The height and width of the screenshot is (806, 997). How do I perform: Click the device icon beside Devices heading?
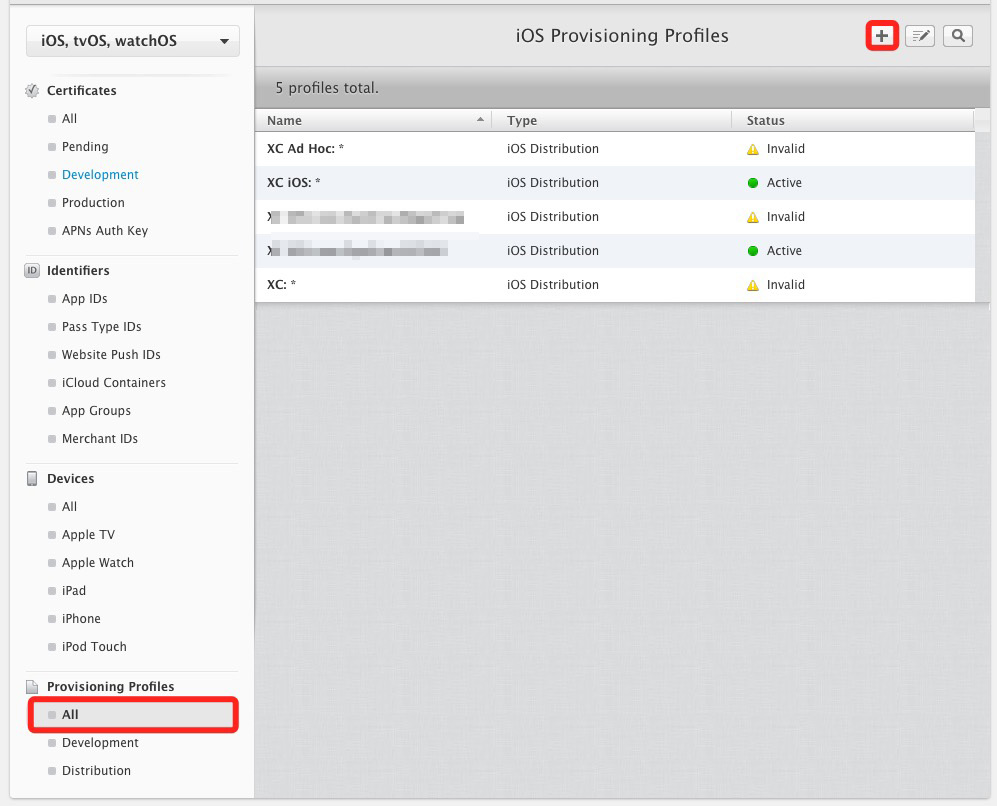32,478
